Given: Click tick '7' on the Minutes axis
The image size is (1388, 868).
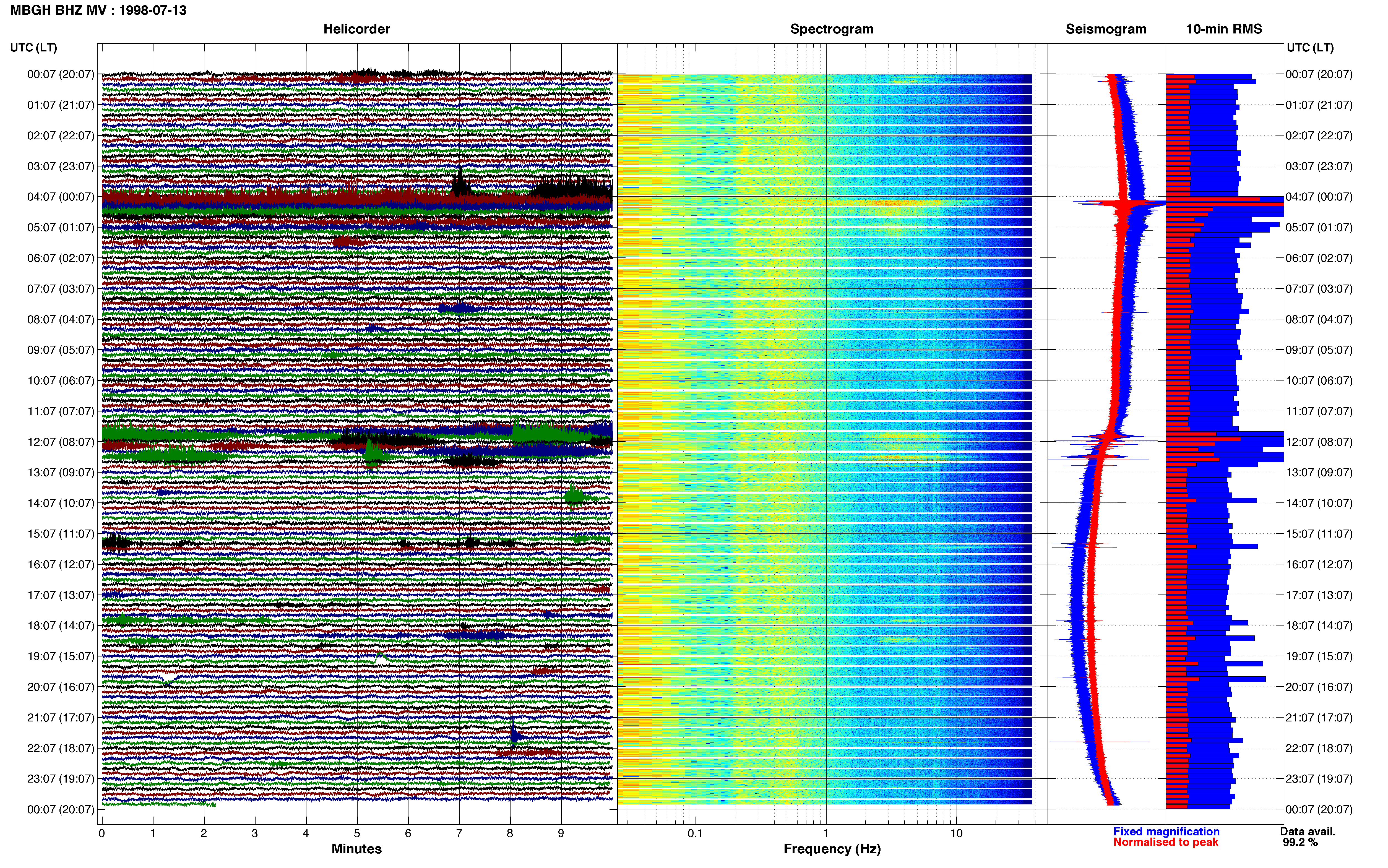Looking at the screenshot, I should 459,833.
